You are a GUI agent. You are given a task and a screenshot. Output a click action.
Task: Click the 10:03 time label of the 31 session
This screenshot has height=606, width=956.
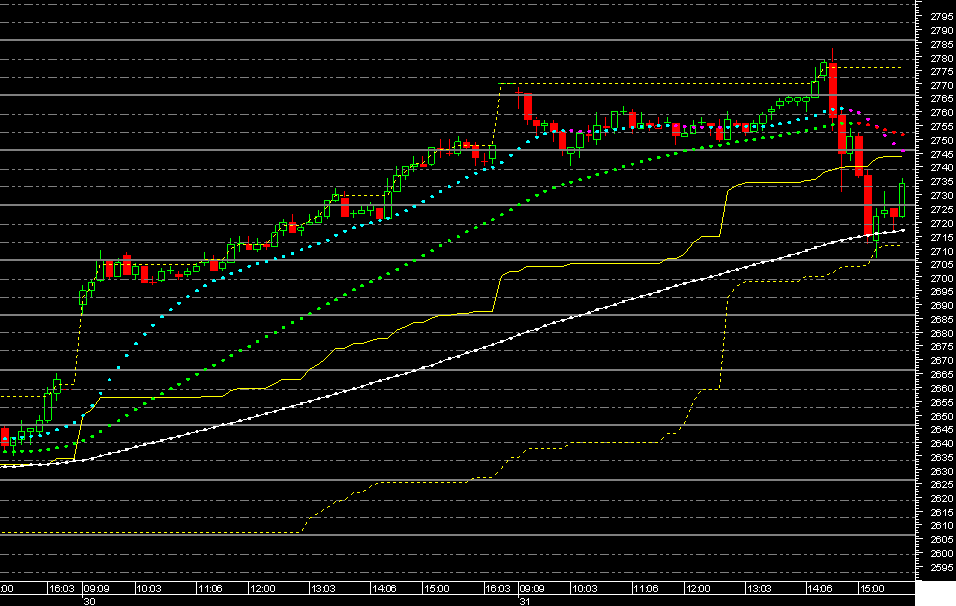coord(584,589)
